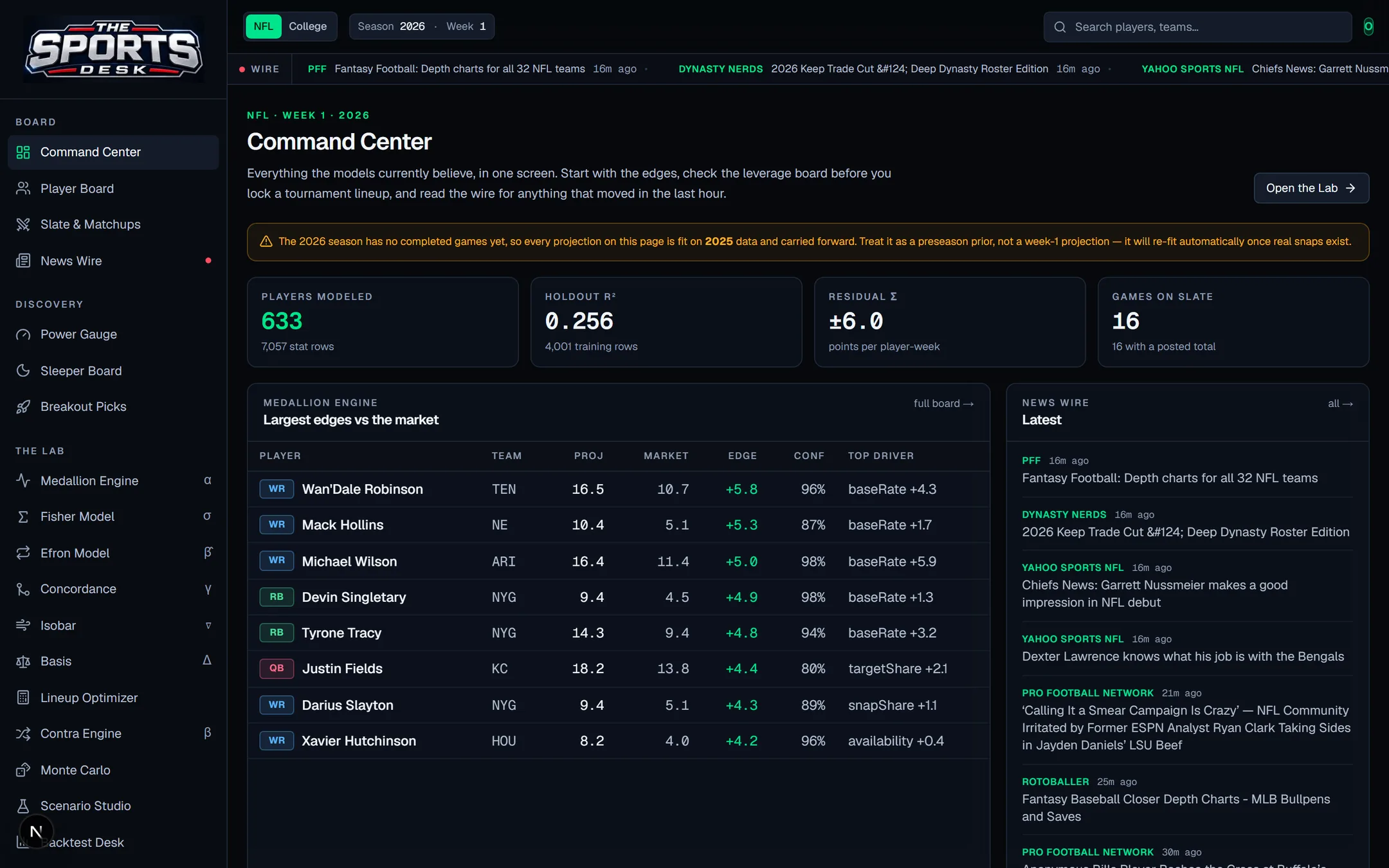Click the all news link
Viewport: 1389px width, 868px height.
point(1340,404)
